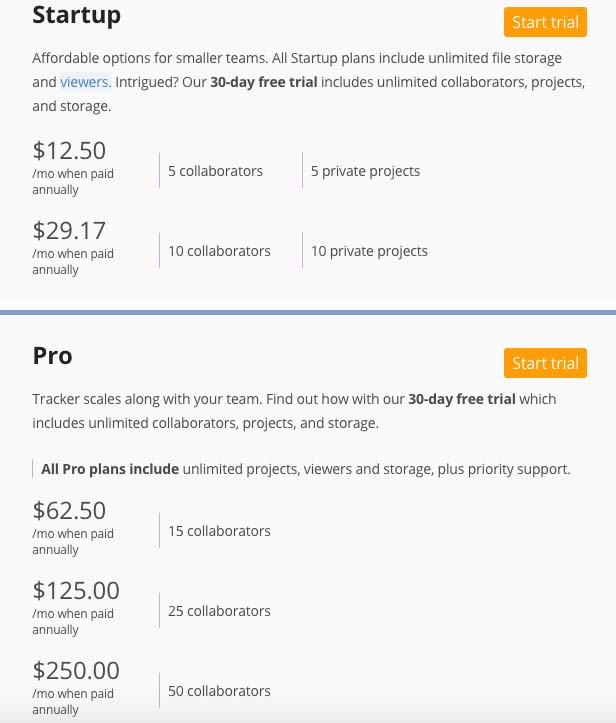Select the $12.50 Startup price
Screen dimensions: 616x723
point(69,151)
